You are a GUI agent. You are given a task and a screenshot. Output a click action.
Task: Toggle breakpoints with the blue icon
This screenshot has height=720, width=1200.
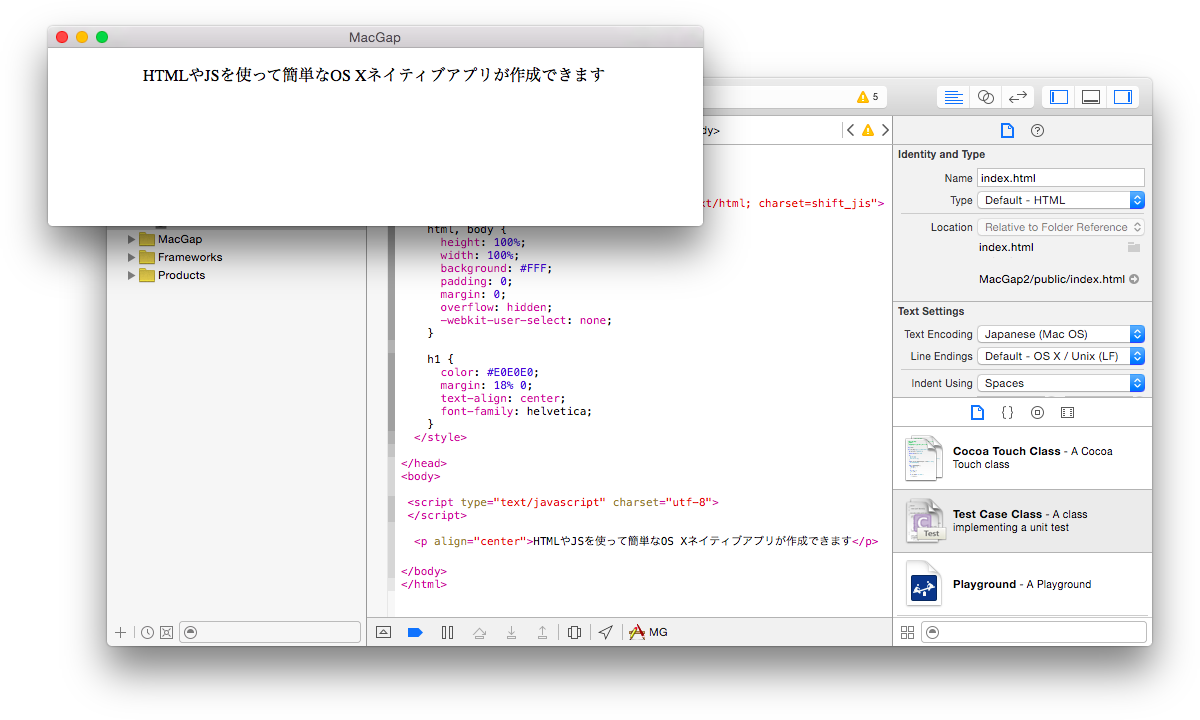pyautogui.click(x=415, y=632)
